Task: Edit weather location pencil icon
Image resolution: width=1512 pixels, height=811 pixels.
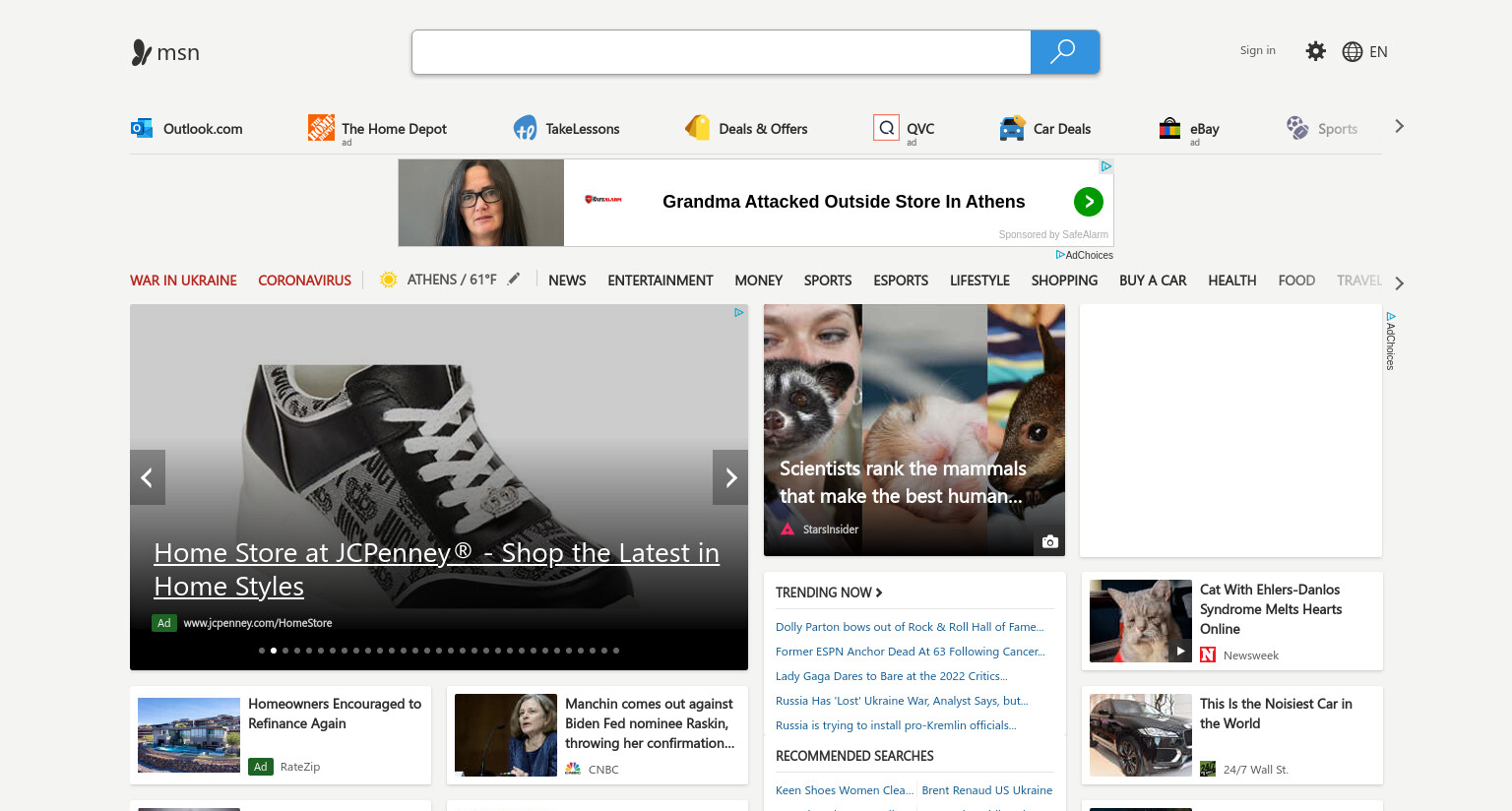Action: (513, 280)
